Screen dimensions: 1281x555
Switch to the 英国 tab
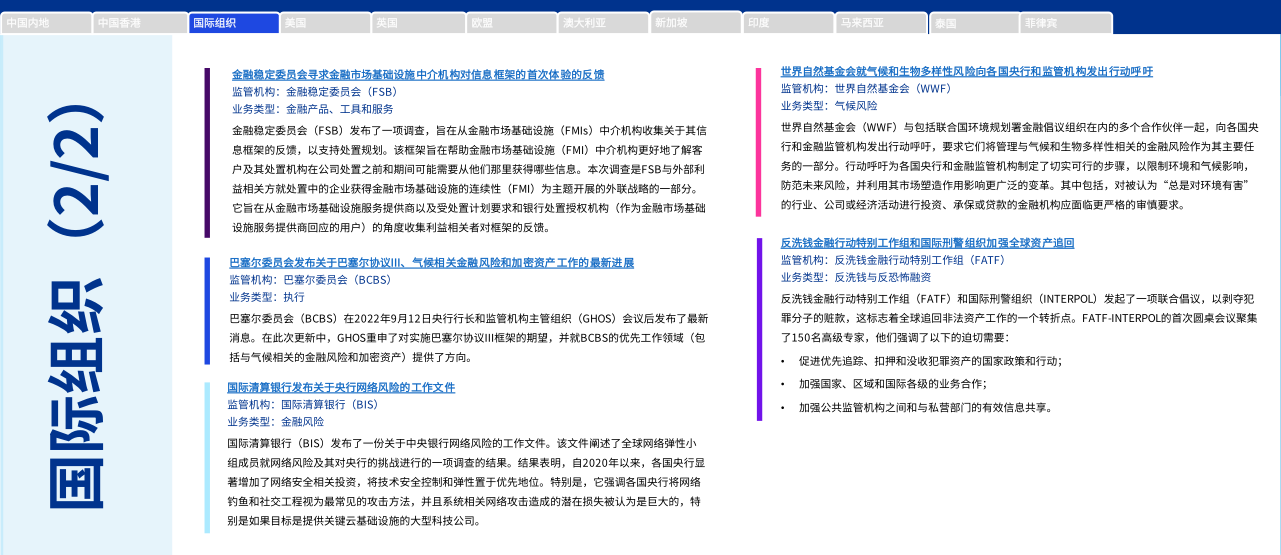[x=418, y=22]
